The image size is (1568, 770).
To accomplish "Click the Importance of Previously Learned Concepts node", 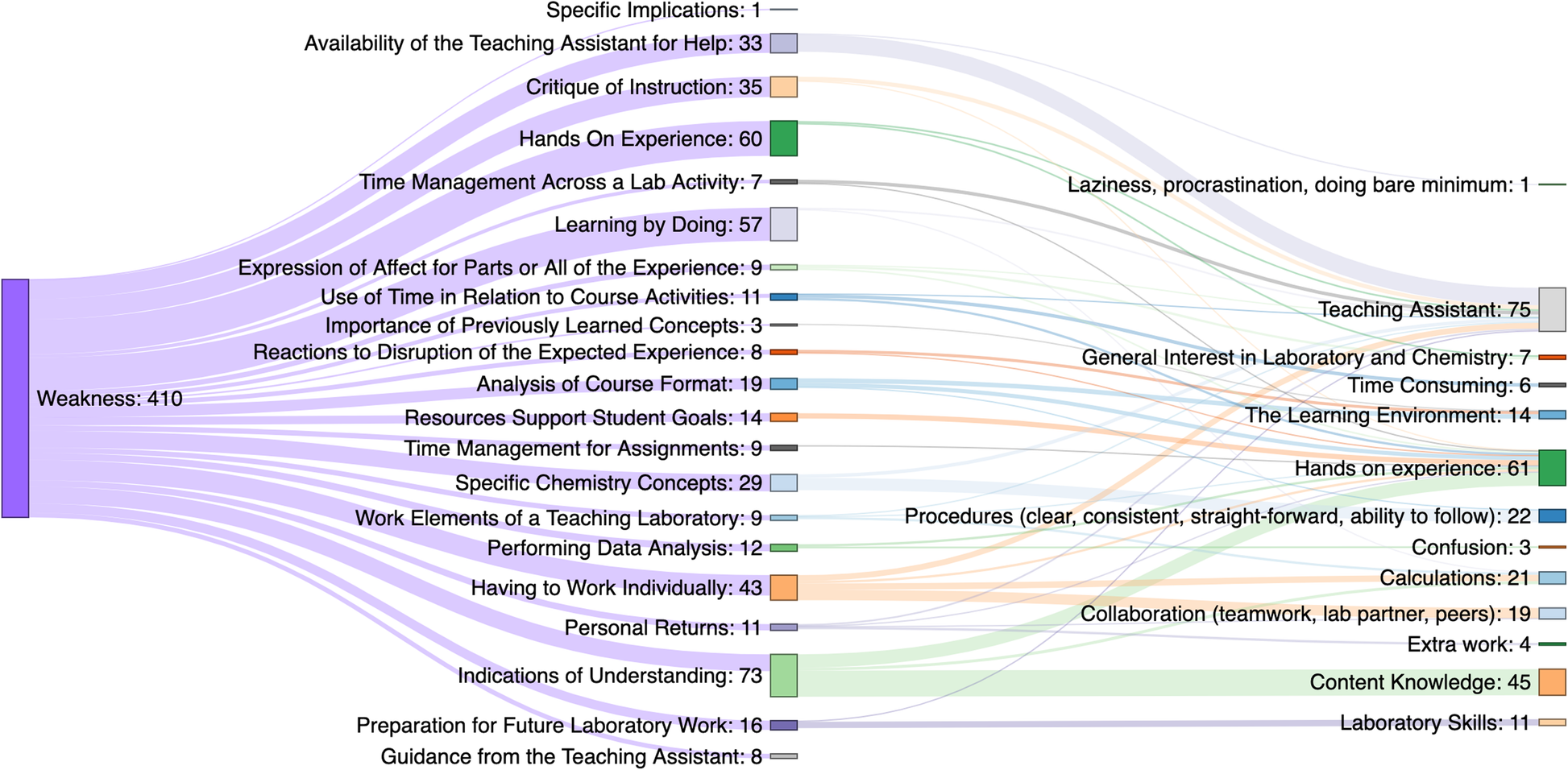I will pos(783,325).
